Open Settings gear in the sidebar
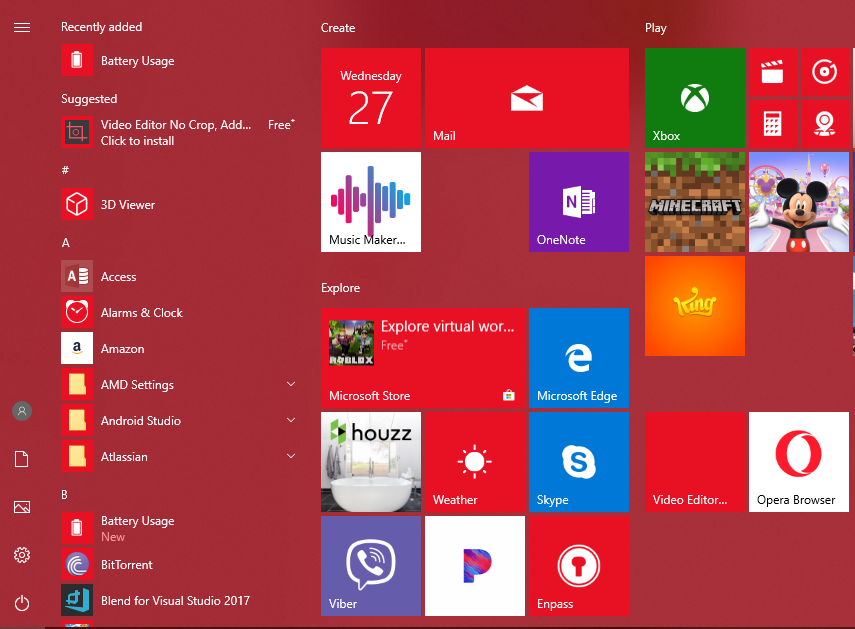 pyautogui.click(x=22, y=555)
